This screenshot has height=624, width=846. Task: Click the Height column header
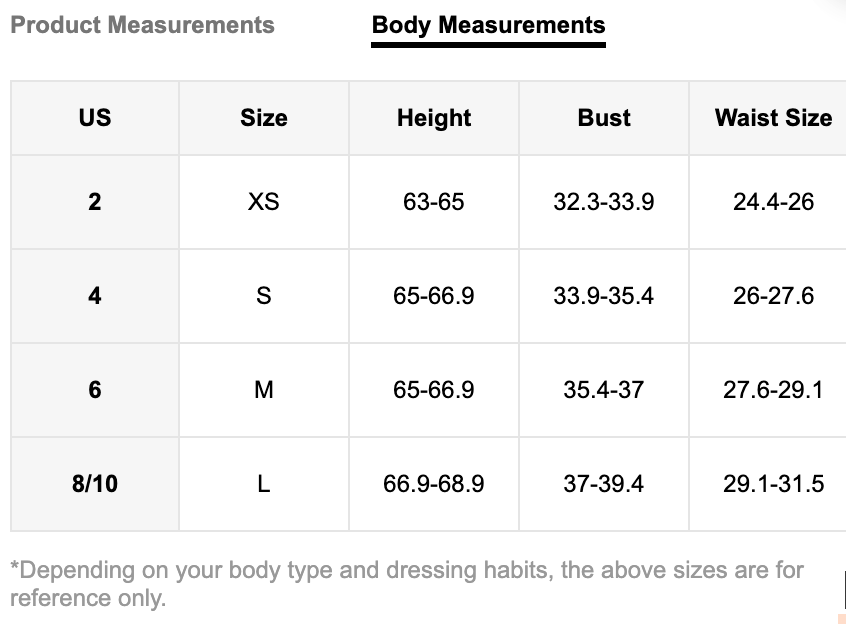point(434,118)
